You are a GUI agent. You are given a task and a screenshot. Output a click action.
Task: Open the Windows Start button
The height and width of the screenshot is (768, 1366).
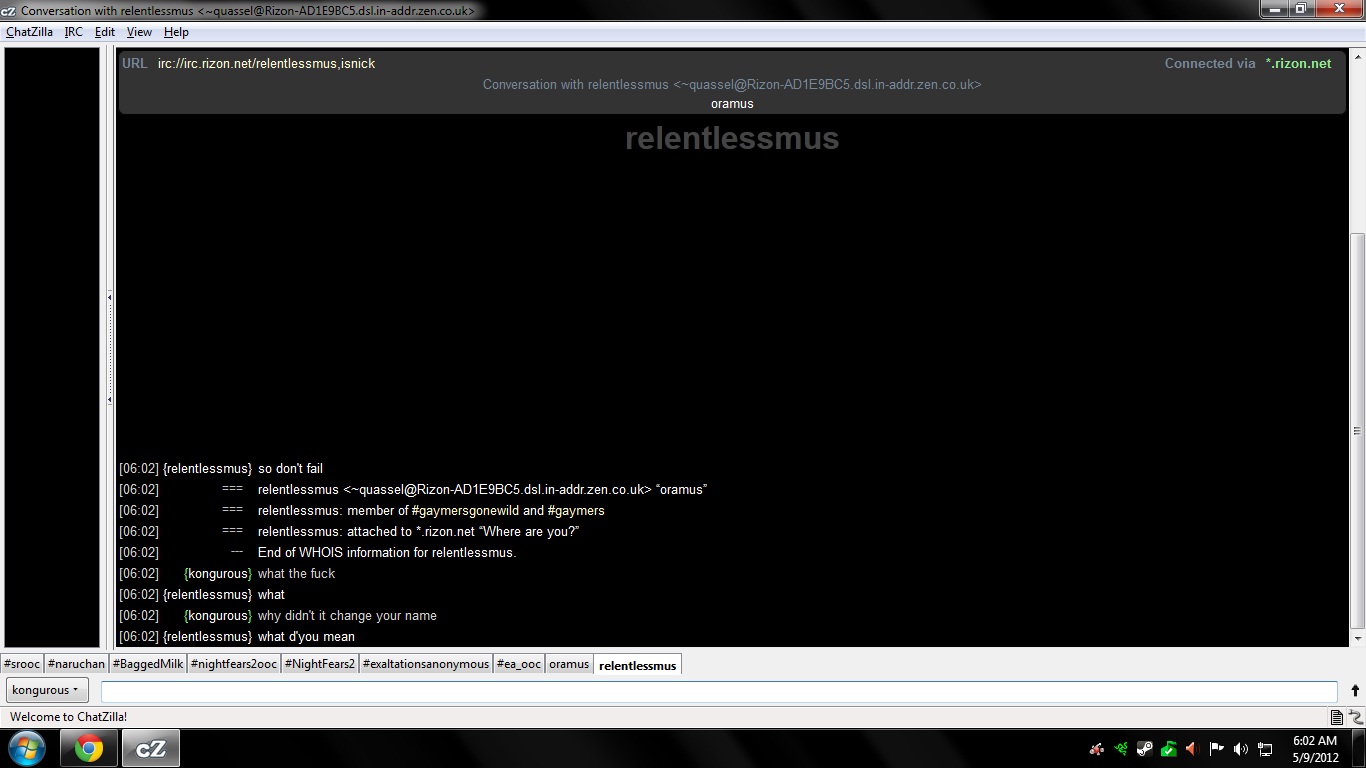27,748
